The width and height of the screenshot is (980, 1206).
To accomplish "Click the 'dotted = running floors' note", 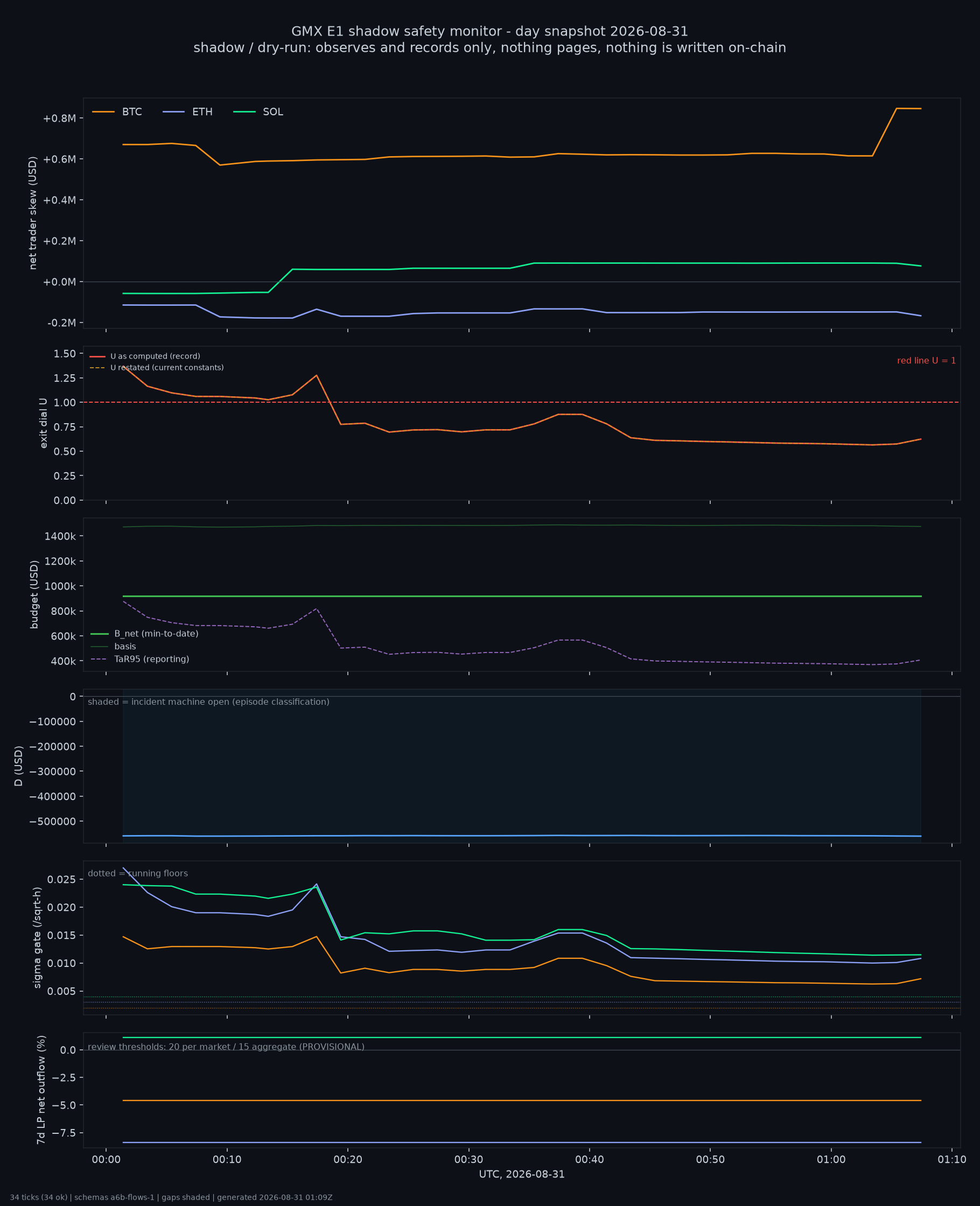I will (x=138, y=874).
